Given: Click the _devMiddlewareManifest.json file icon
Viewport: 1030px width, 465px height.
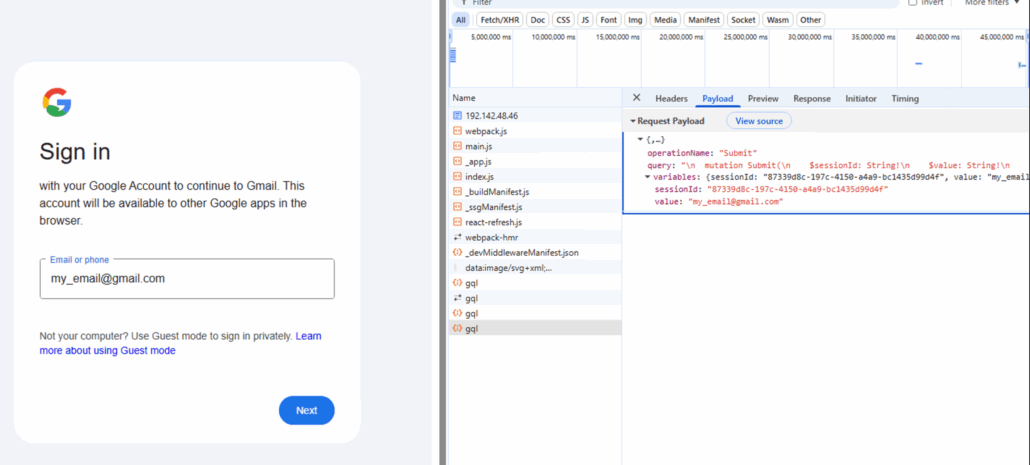Looking at the screenshot, I should [x=457, y=253].
